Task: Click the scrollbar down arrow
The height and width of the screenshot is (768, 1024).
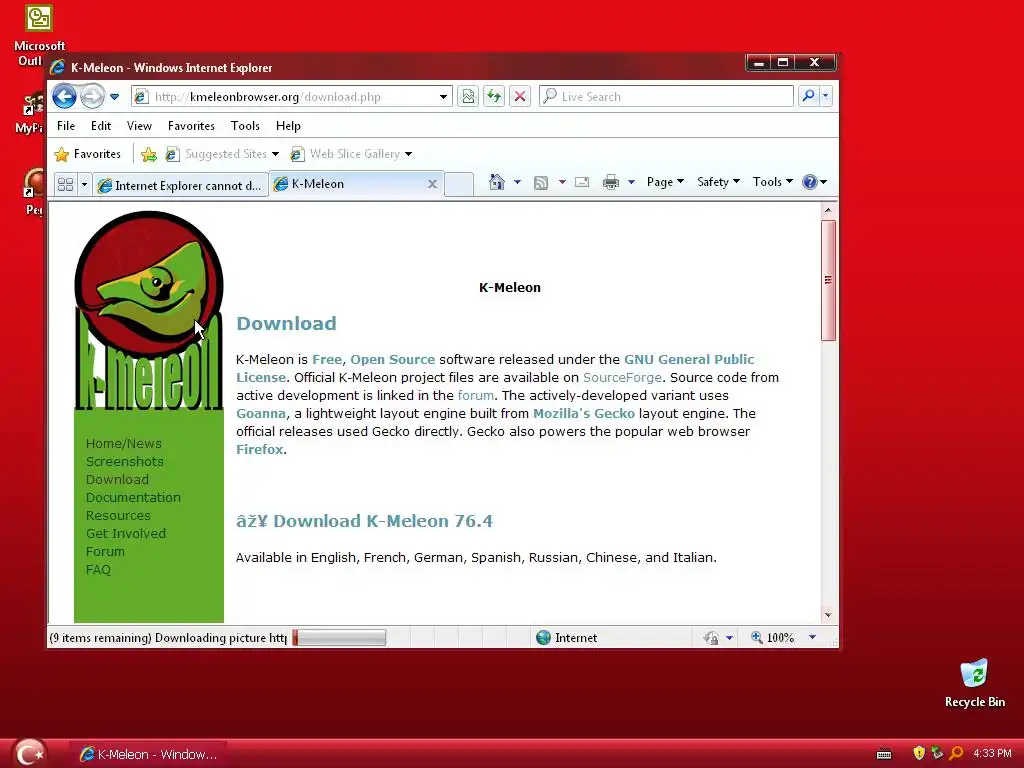Action: [828, 615]
